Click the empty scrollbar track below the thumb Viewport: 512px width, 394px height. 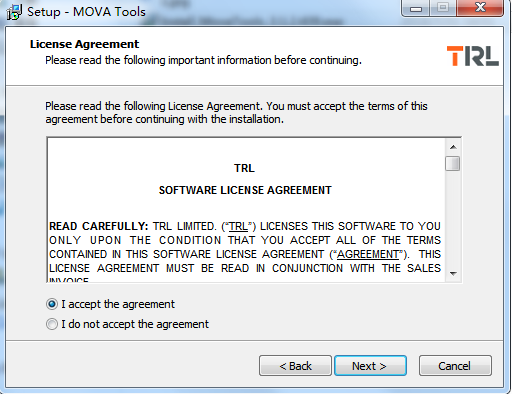(x=453, y=219)
